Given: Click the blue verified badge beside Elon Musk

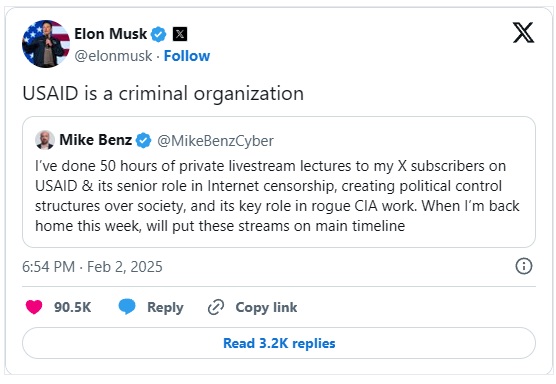Looking at the screenshot, I should [x=159, y=34].
